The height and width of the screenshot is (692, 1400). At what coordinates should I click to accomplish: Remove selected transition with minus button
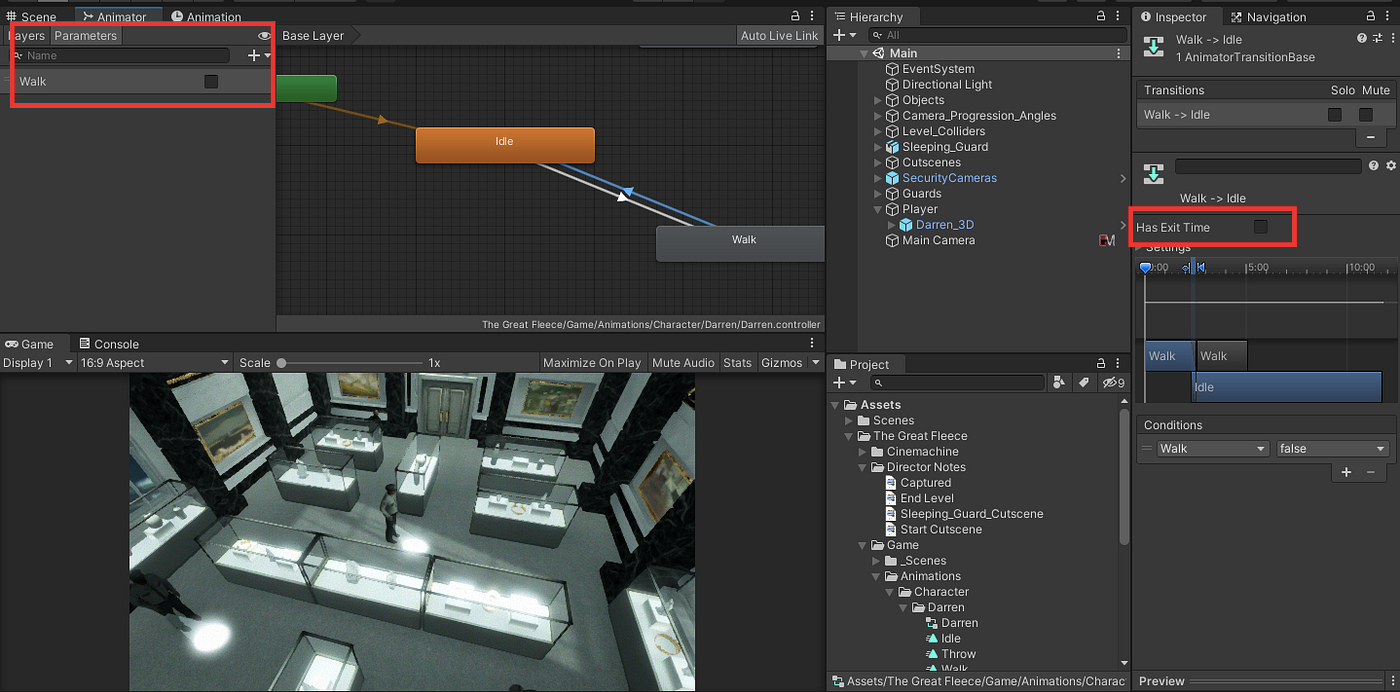tap(1370, 137)
